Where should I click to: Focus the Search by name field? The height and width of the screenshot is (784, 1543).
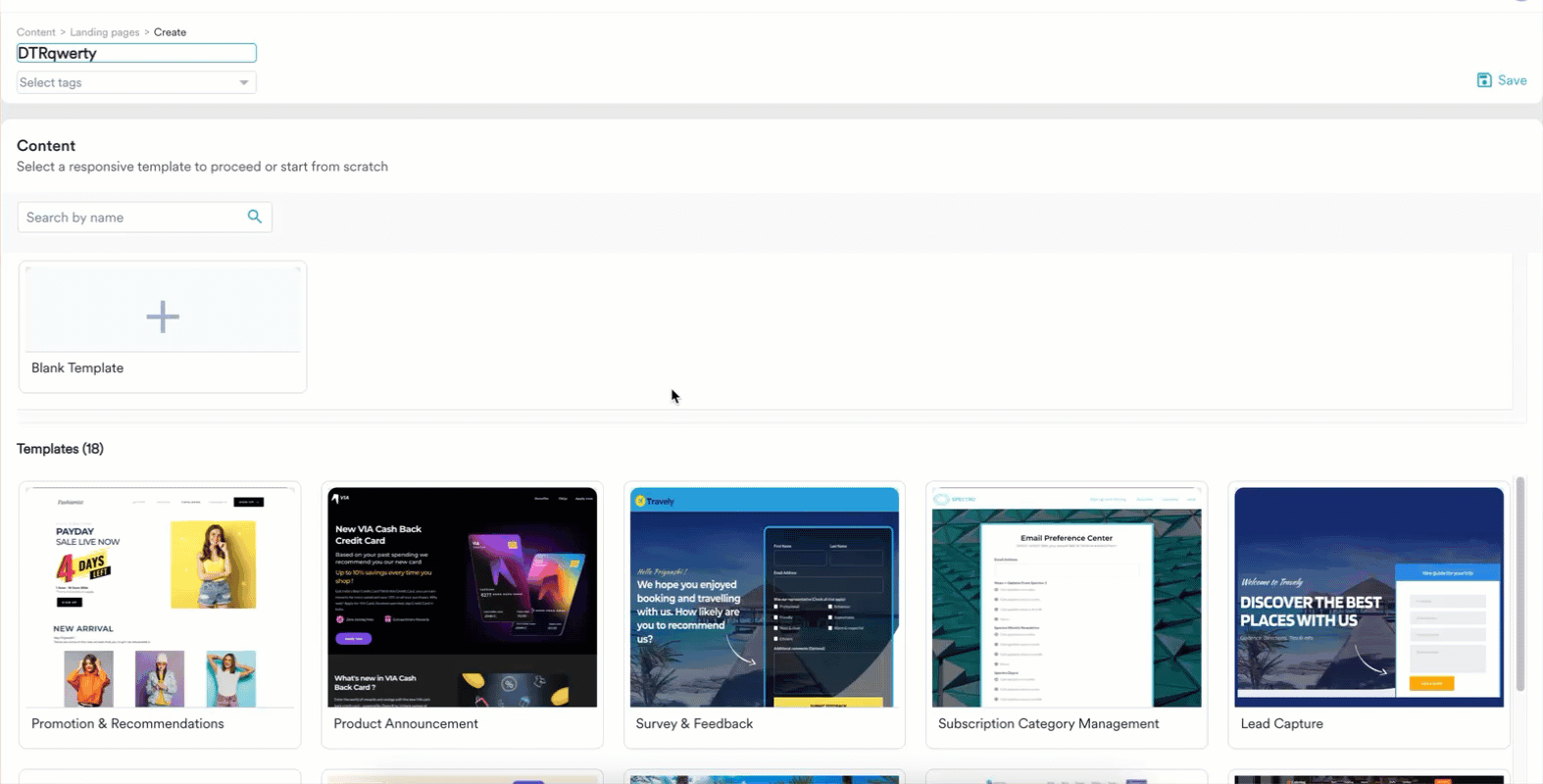tap(144, 218)
